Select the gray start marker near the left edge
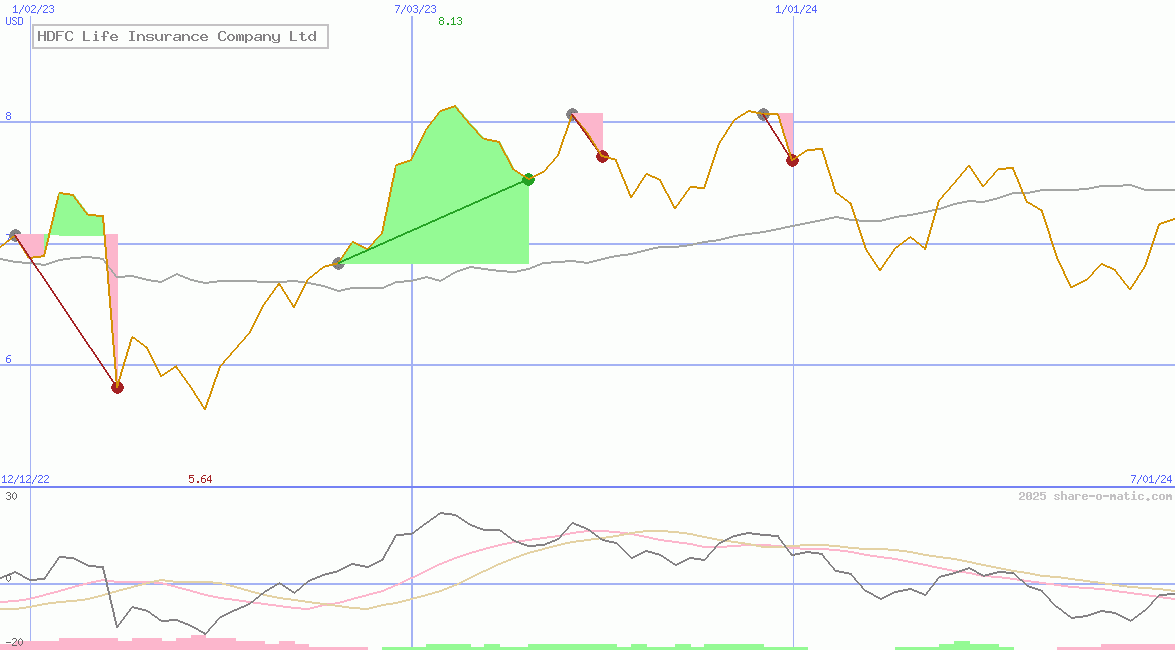 (x=15, y=234)
